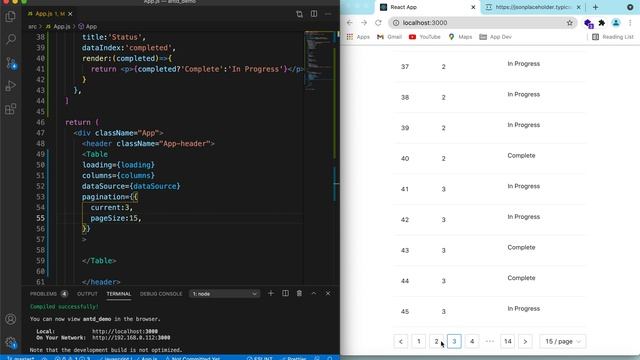Open the Source Control view
Viewport: 640px width, 360px height.
point(11,62)
